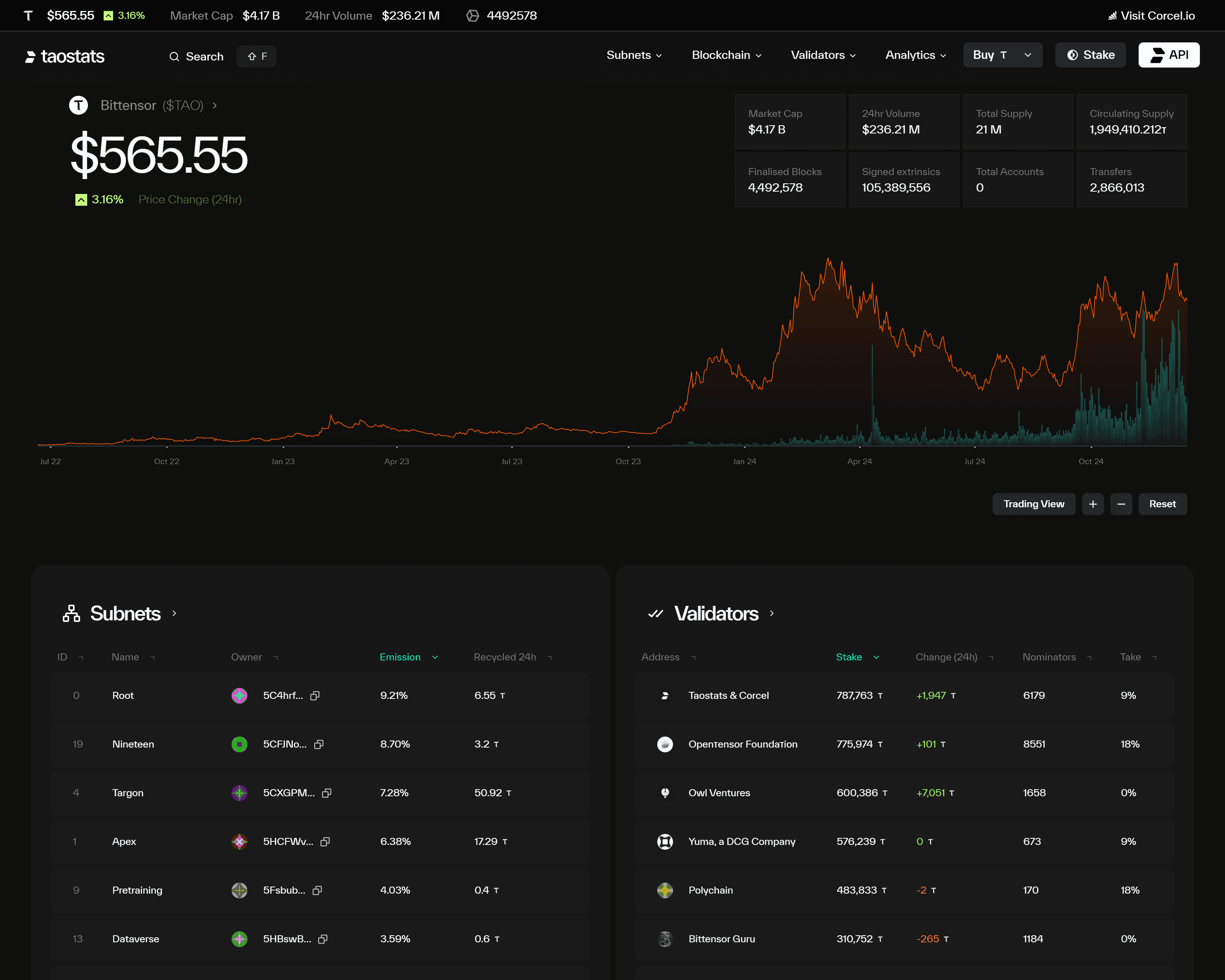The image size is (1225, 980).
Task: Click the Opentensor Foundation validator avatar
Action: pos(665,744)
